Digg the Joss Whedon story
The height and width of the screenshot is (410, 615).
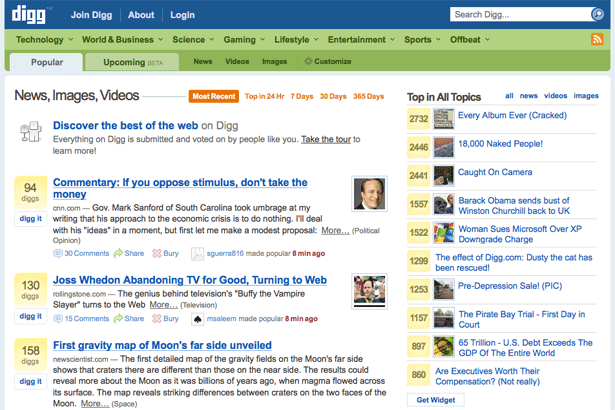pyautogui.click(x=31, y=316)
